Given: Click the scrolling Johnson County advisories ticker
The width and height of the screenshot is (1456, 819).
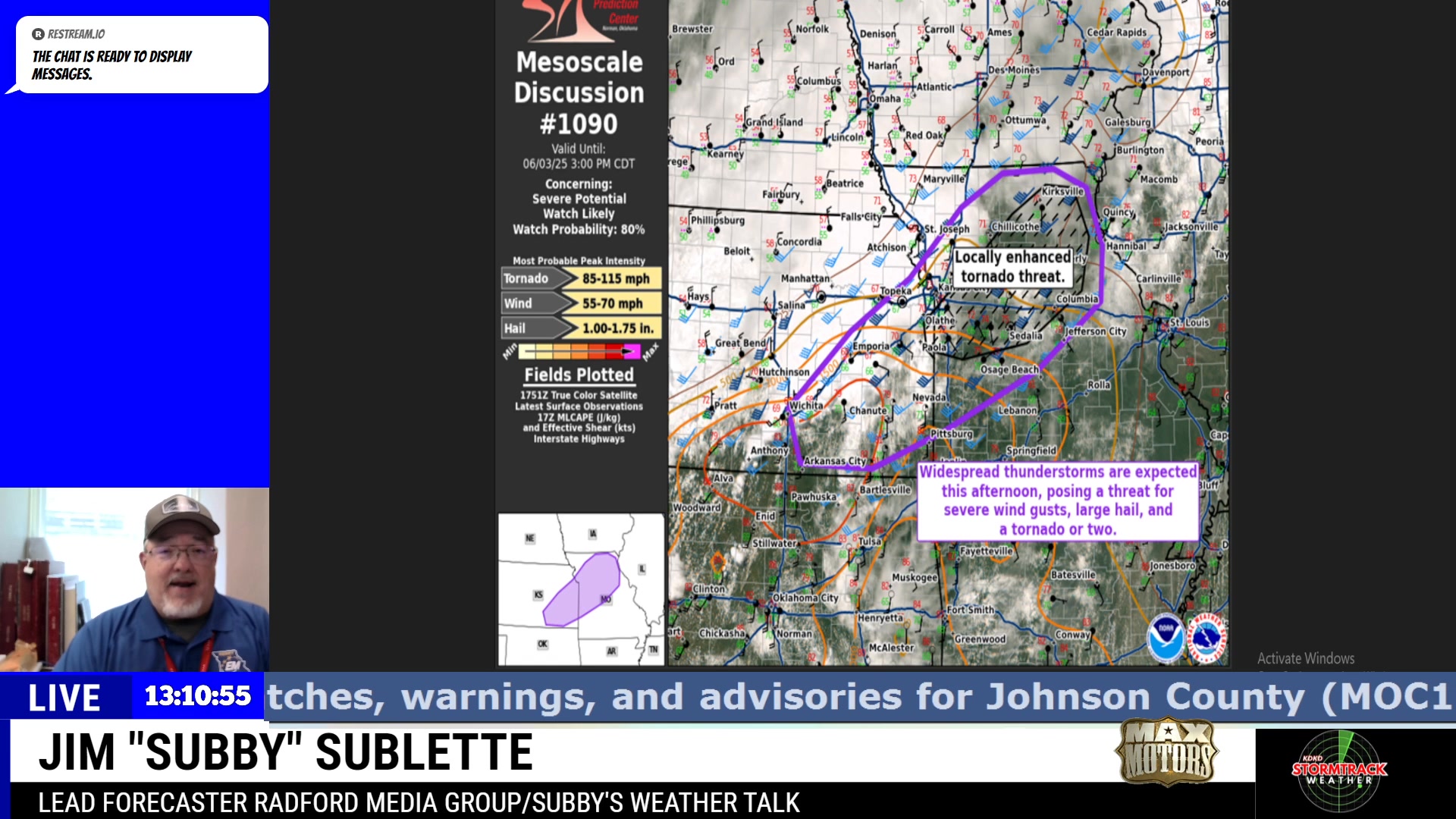Looking at the screenshot, I should coord(860,696).
